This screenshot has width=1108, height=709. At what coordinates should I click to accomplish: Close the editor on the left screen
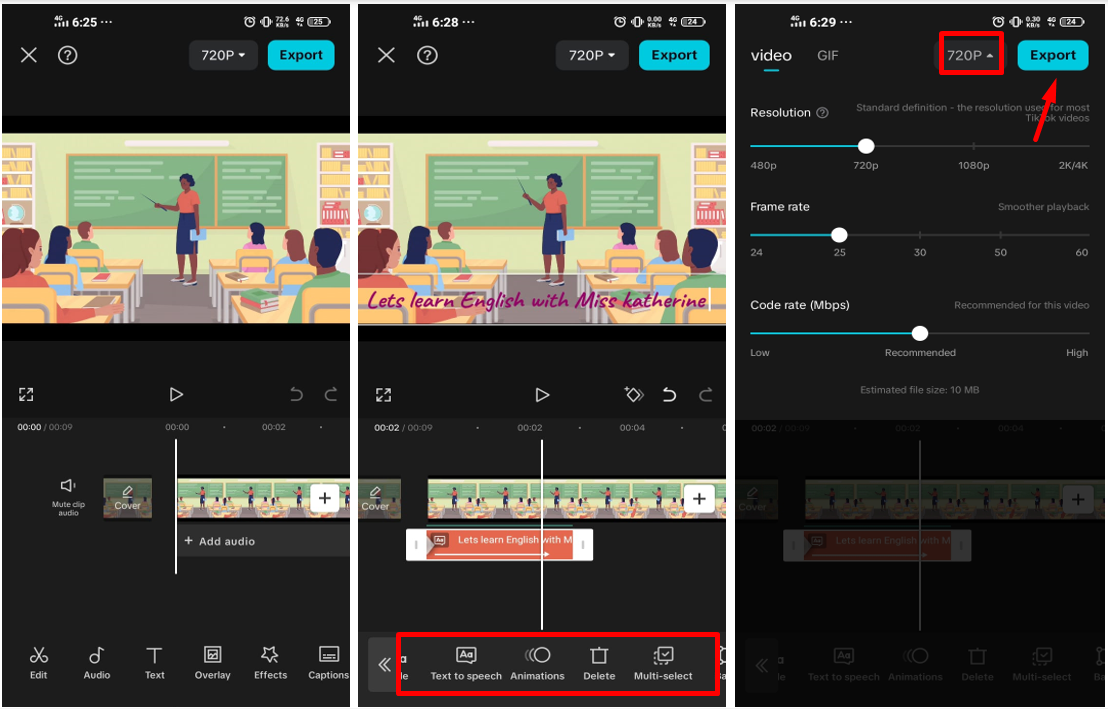point(28,55)
